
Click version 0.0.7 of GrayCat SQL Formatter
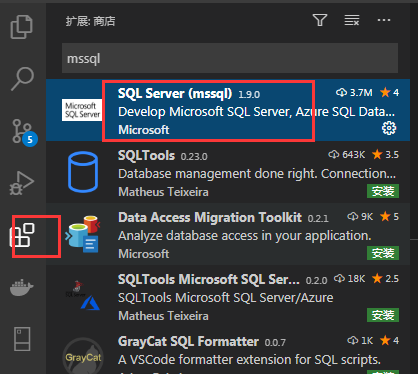tap(275, 343)
